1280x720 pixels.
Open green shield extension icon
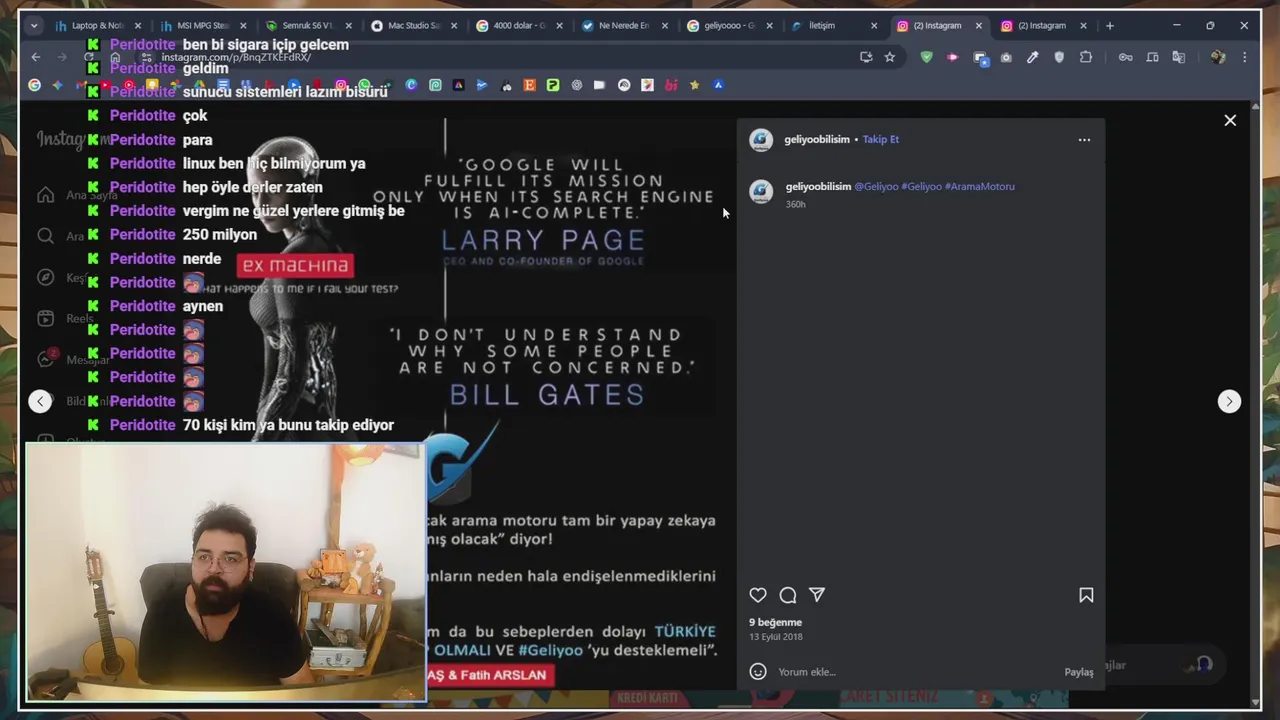pos(926,57)
